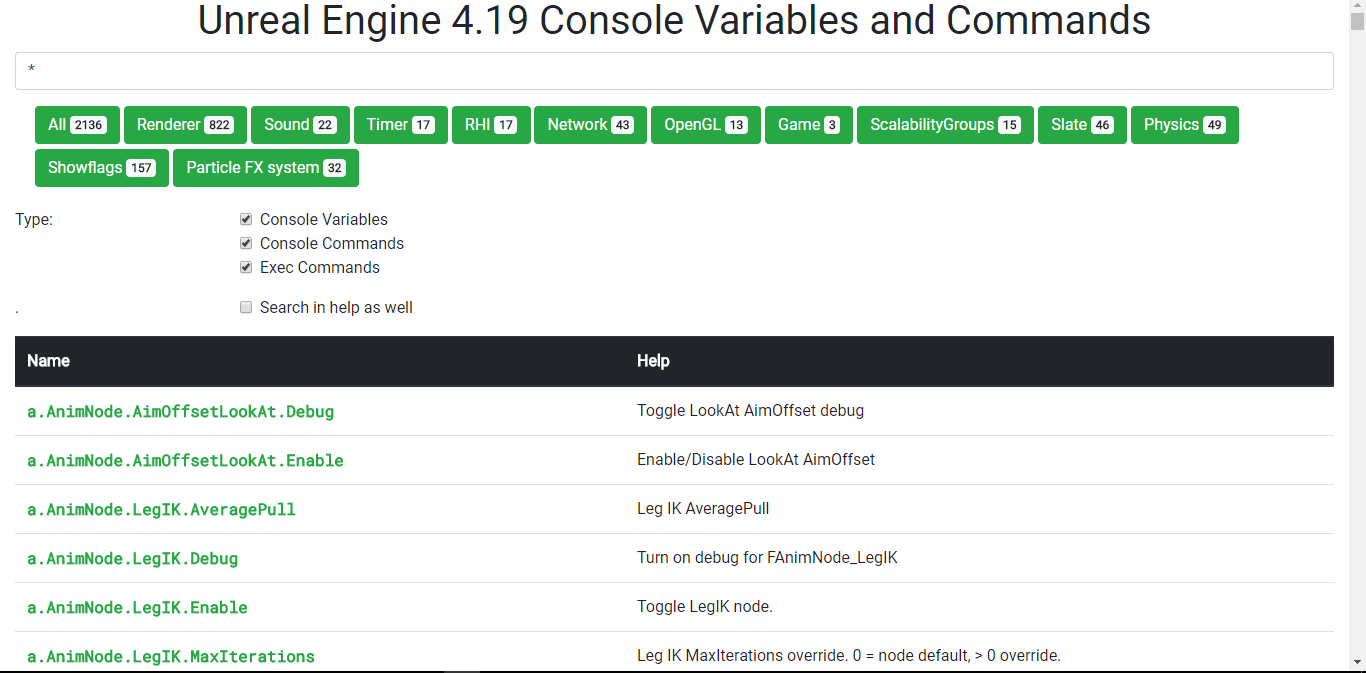Filter by Showflags category

pyautogui.click(x=101, y=168)
